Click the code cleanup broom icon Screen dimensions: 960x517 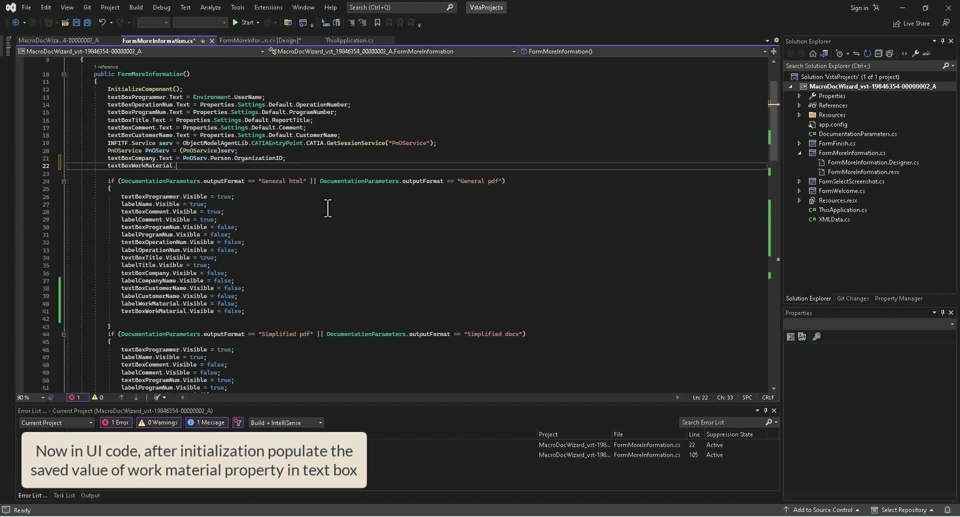coord(157,398)
